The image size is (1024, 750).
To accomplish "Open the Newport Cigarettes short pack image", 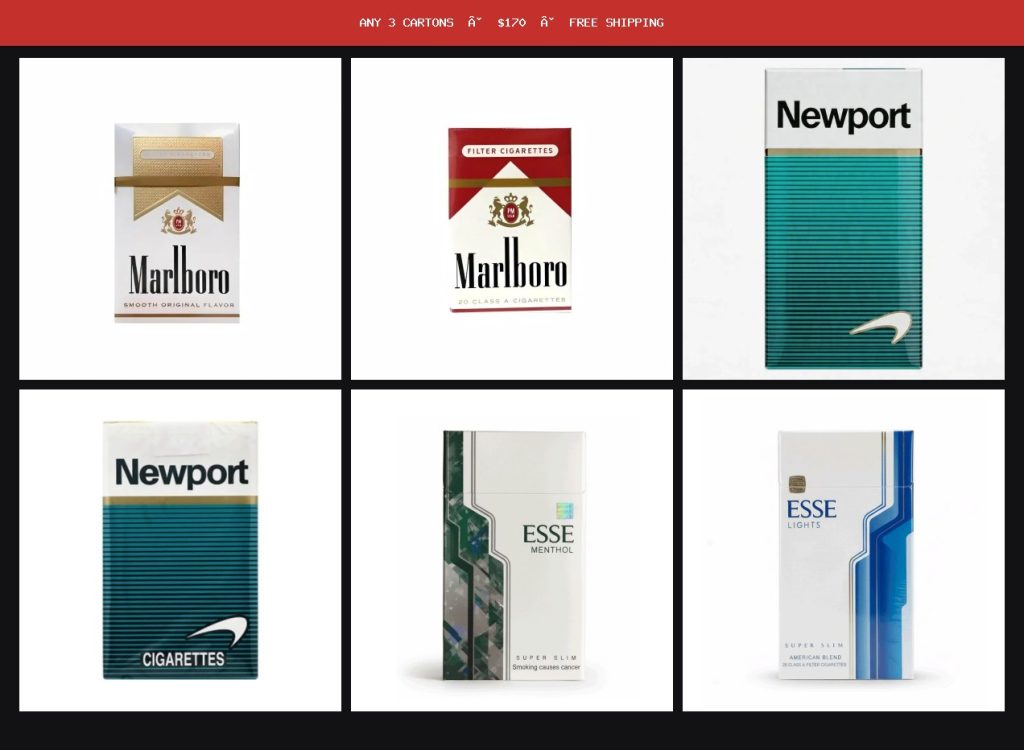I will point(180,550).
